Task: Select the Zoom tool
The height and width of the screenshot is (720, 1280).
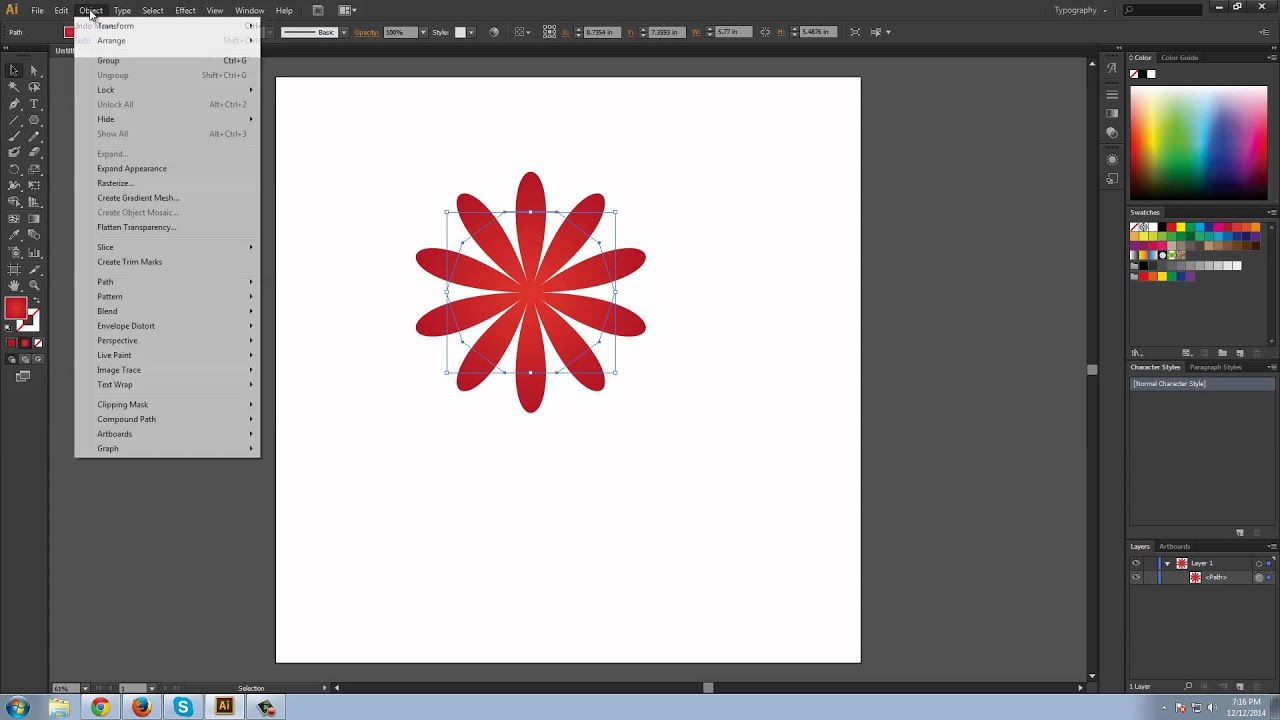Action: 34,285
